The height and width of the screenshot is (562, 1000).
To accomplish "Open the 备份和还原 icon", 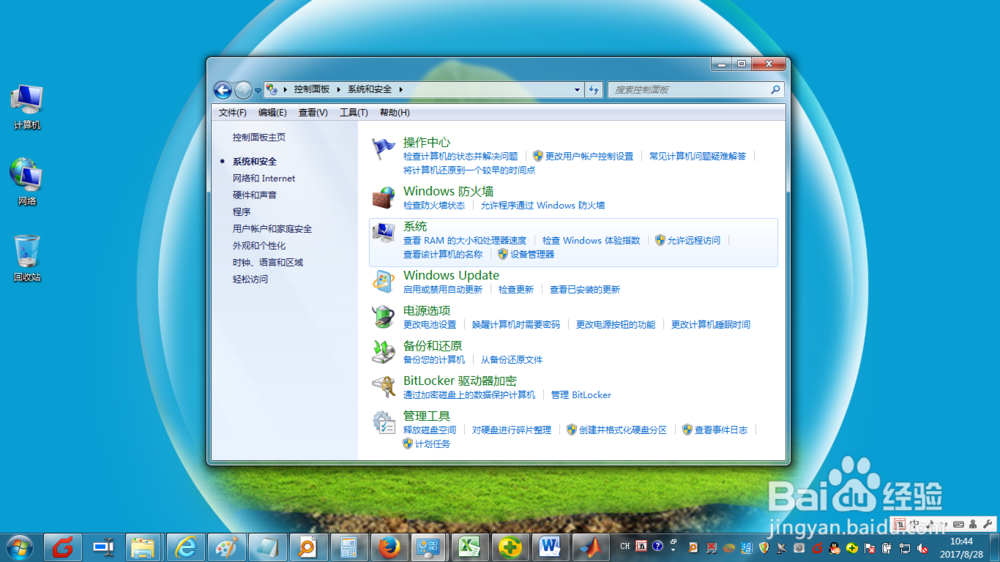I will (383, 351).
